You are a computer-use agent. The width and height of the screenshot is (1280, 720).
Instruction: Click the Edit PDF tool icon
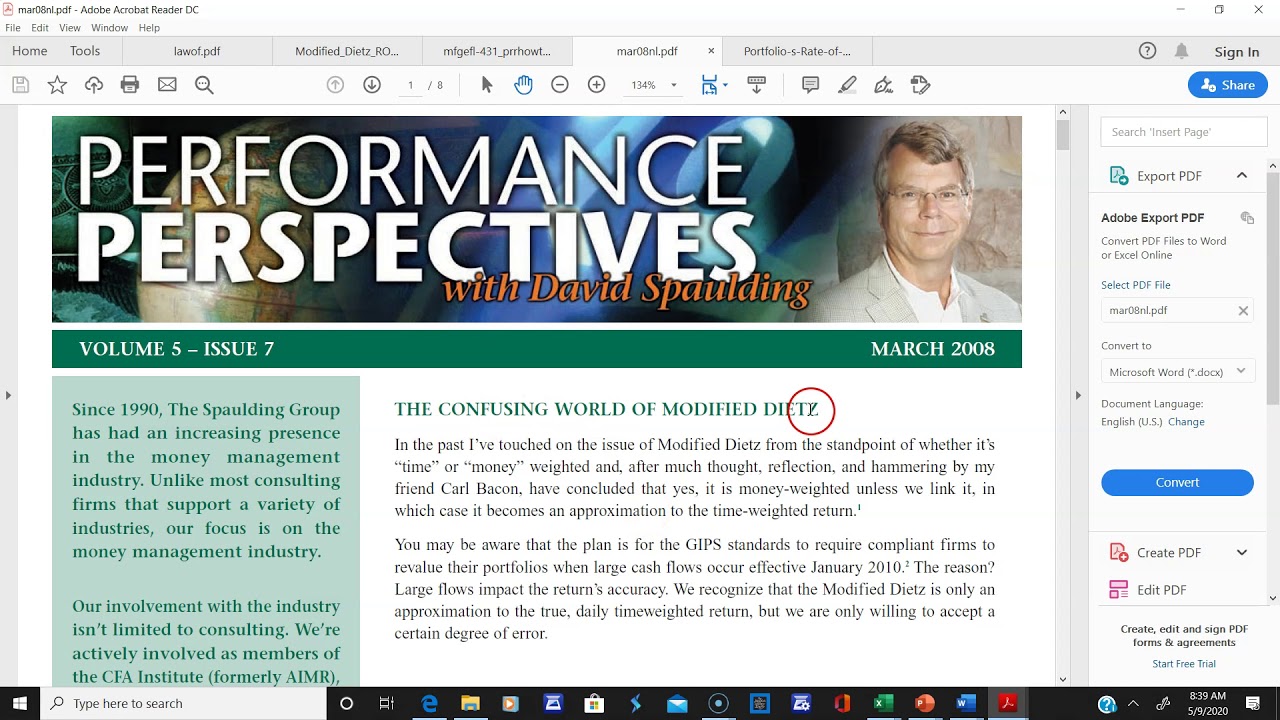coord(1119,590)
